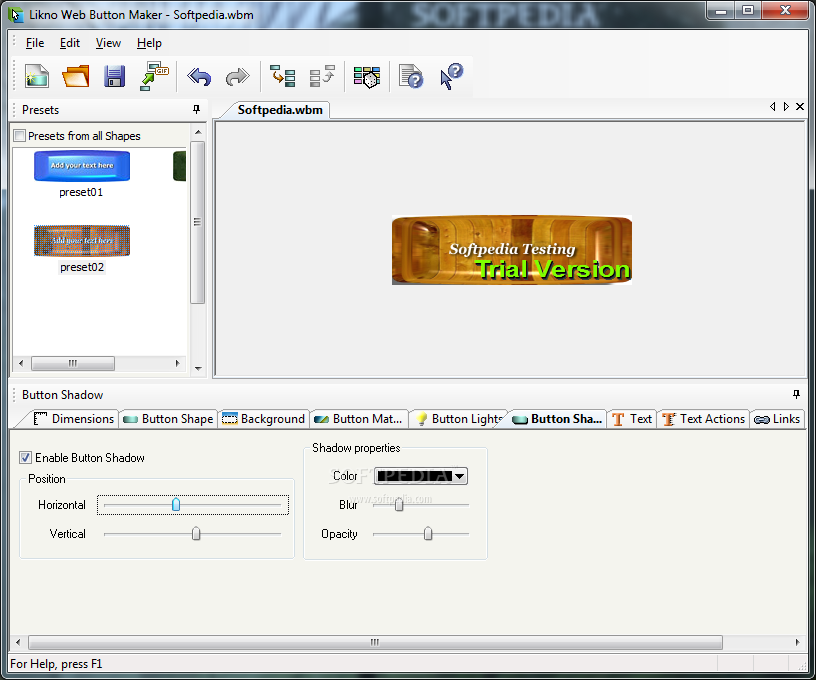Select the Button Sha... tab
The image size is (816, 680).
coord(557,419)
